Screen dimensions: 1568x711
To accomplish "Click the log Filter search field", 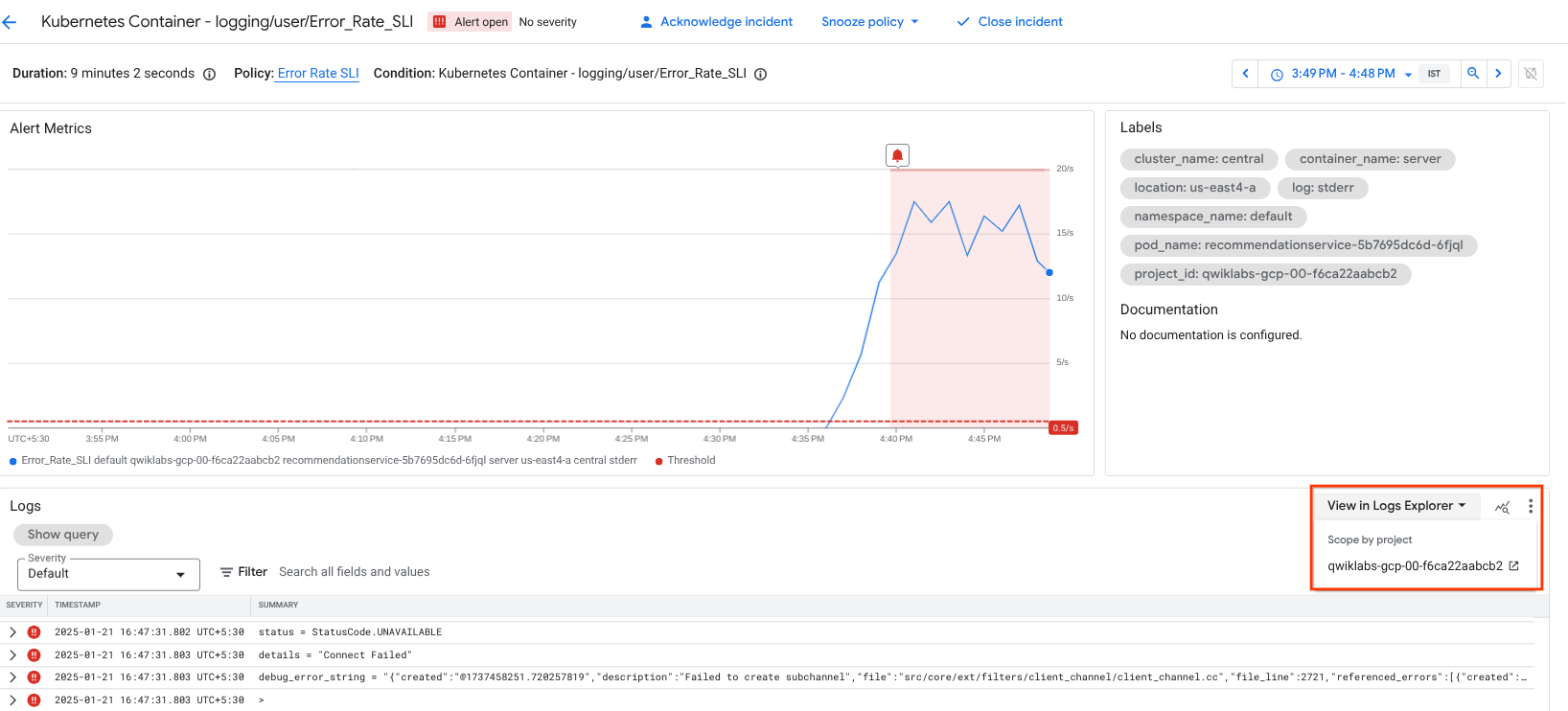I will point(354,572).
